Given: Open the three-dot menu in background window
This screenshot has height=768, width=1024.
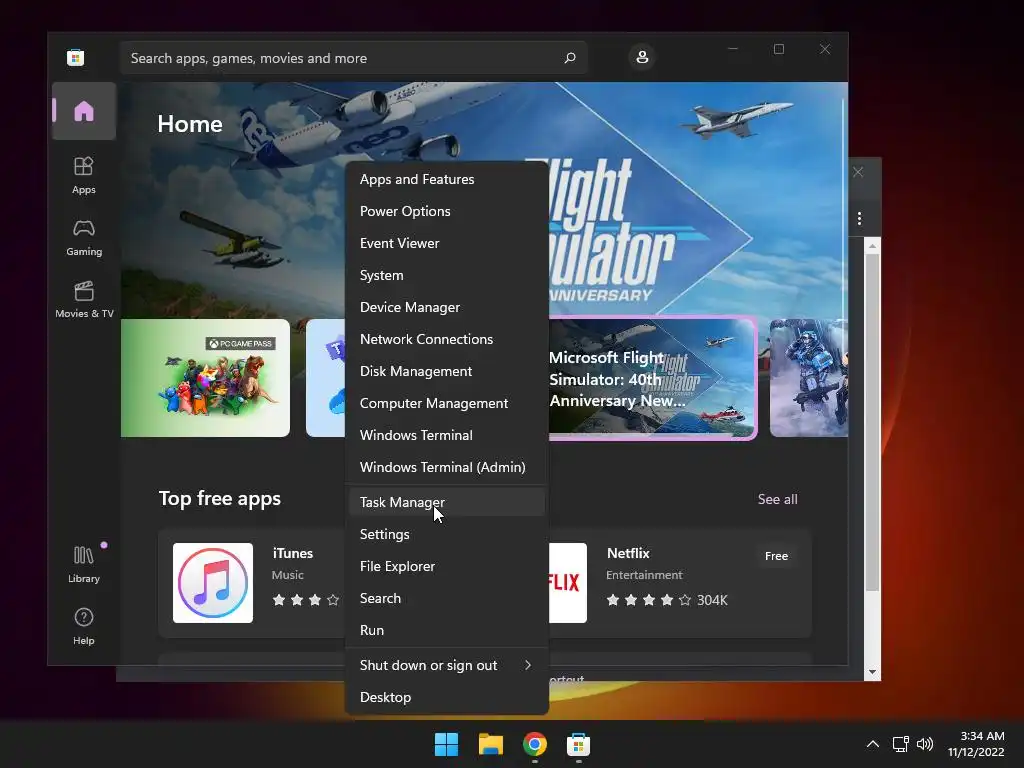Looking at the screenshot, I should click(x=859, y=218).
